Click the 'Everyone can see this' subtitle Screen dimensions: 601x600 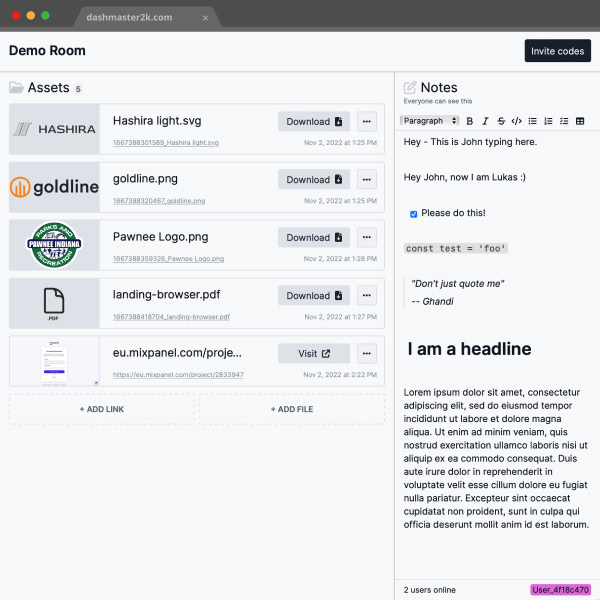tap(438, 101)
